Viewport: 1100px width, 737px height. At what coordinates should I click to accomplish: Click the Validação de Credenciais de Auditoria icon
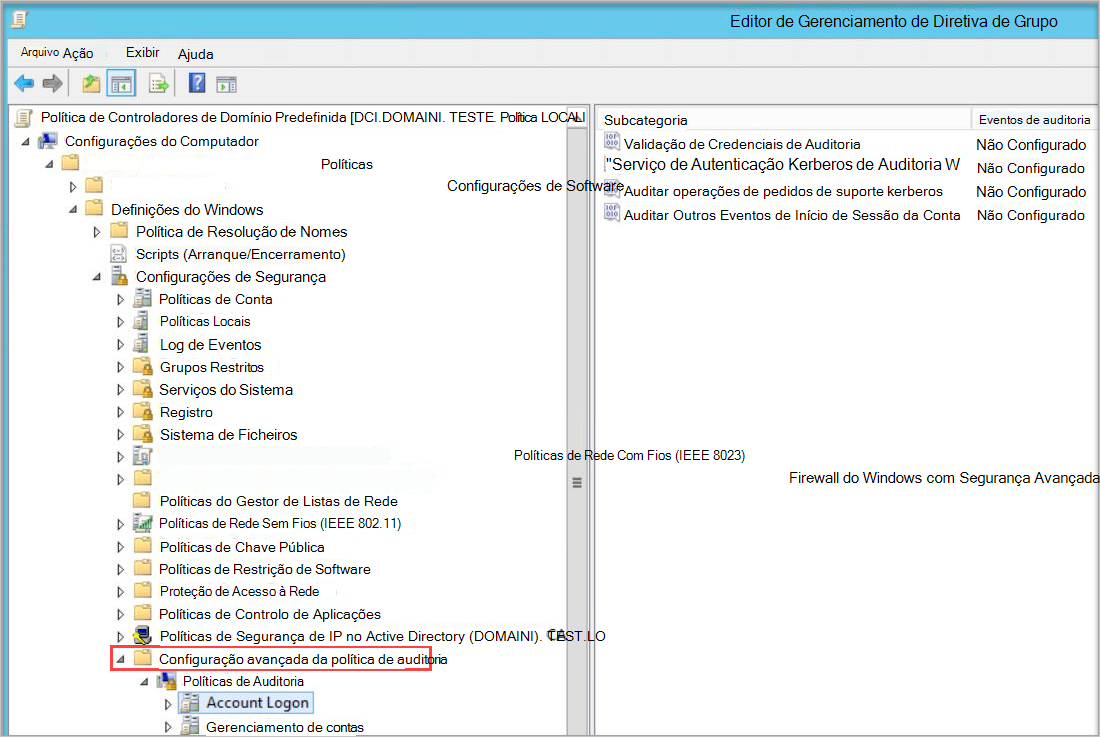tap(612, 142)
